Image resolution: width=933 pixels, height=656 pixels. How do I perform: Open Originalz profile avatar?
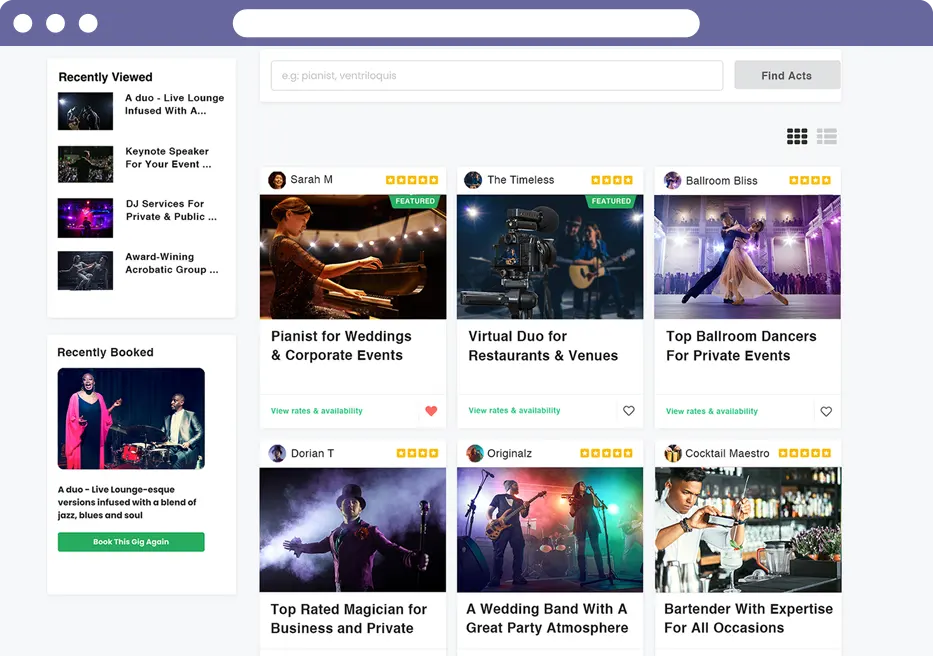coord(475,454)
